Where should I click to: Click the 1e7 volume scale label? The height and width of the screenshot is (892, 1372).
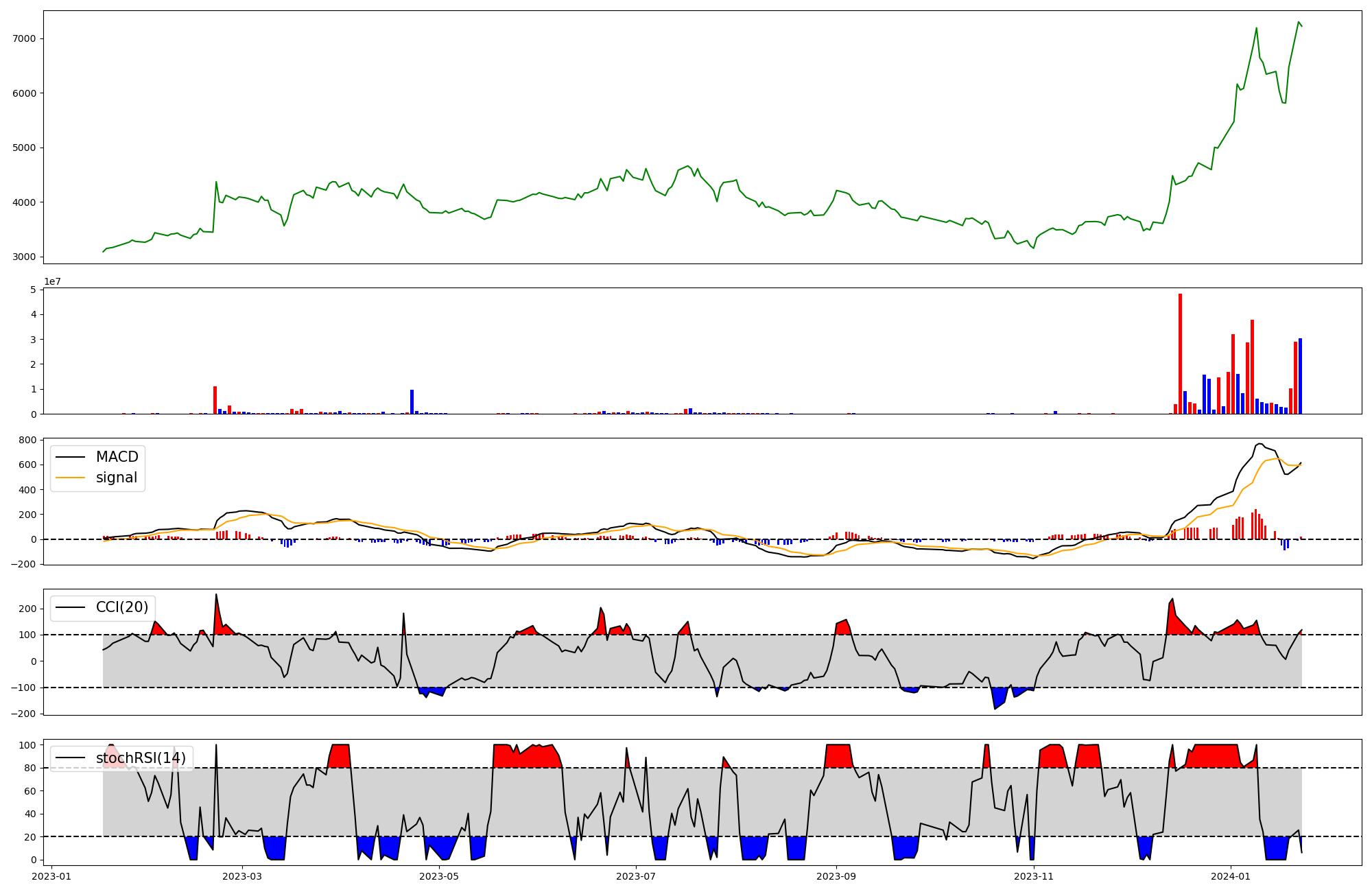click(x=52, y=282)
